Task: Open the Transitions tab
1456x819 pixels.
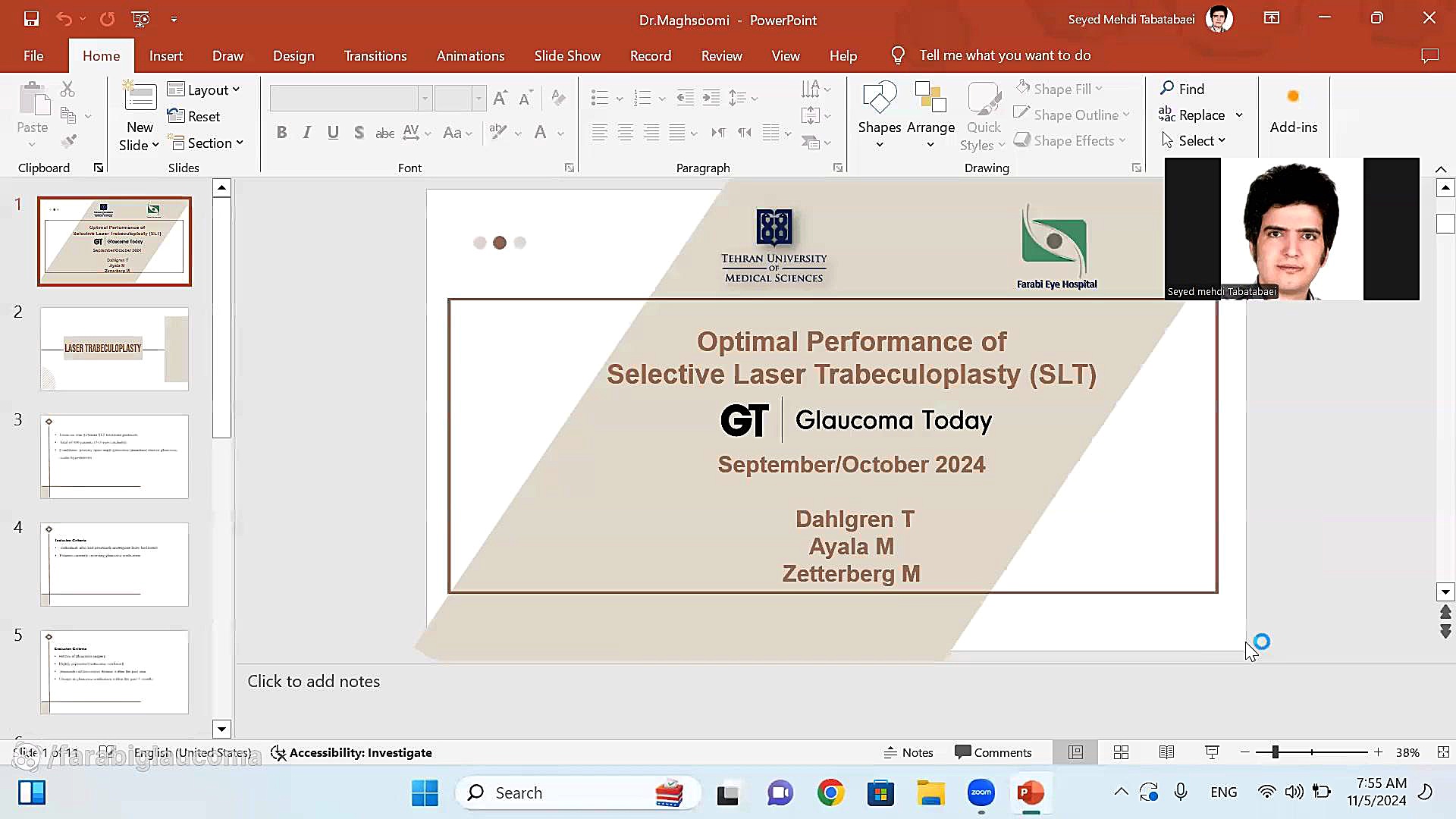Action: click(375, 55)
